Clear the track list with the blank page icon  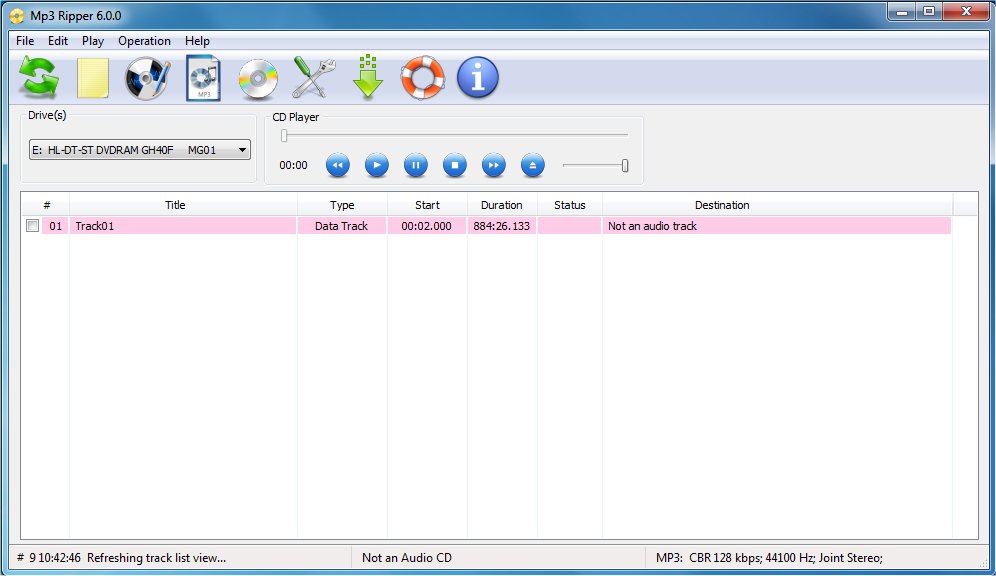pos(92,76)
